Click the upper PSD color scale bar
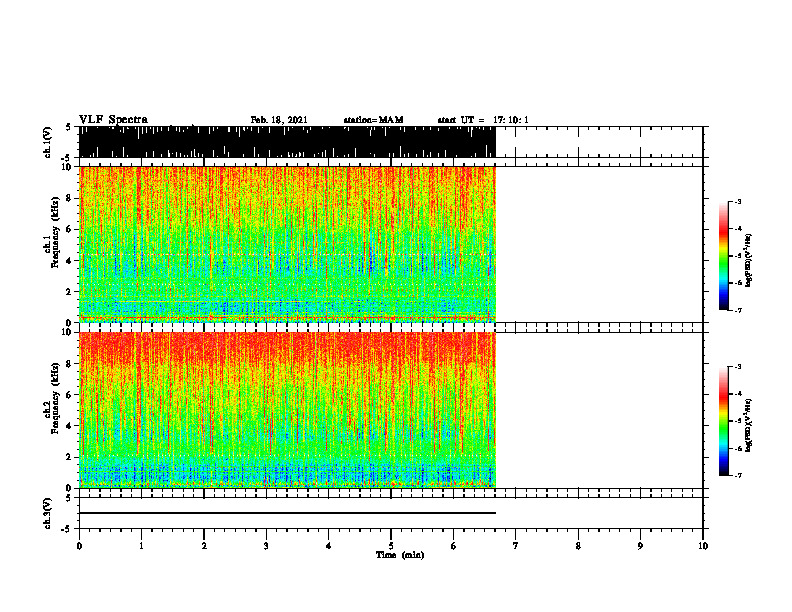Image resolution: width=792 pixels, height=612 pixels. point(724,256)
